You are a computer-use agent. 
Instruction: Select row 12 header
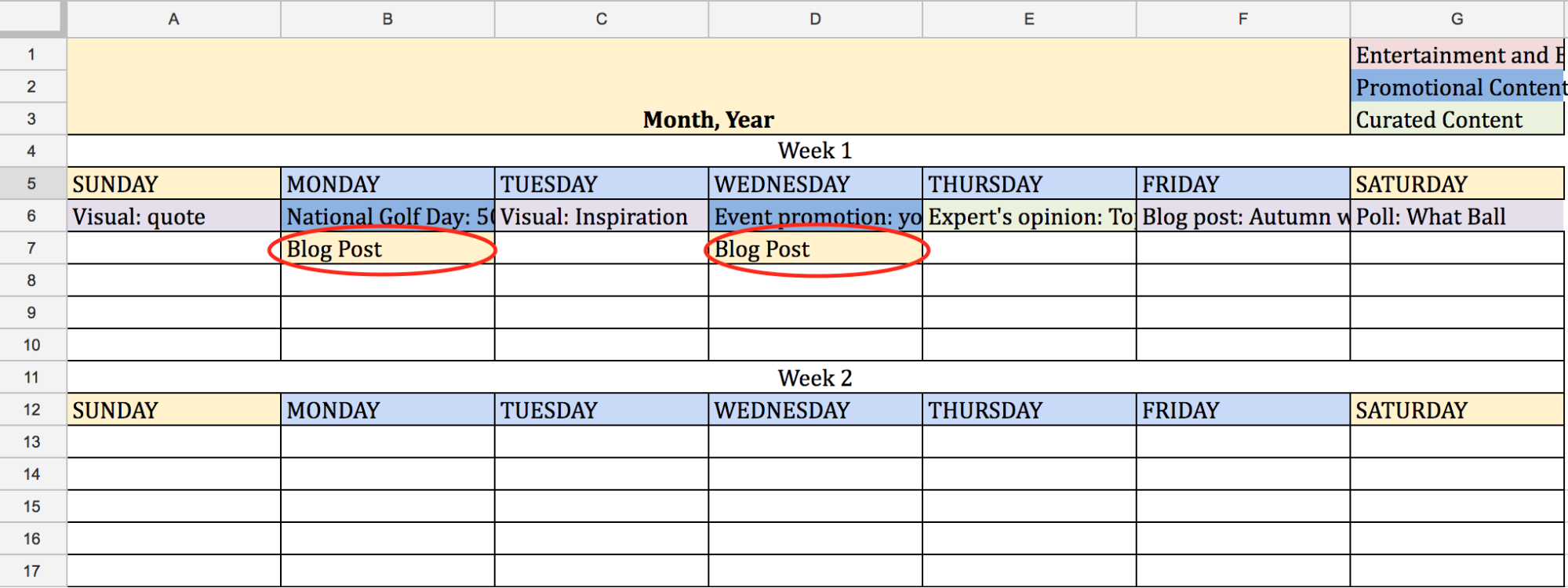click(32, 410)
